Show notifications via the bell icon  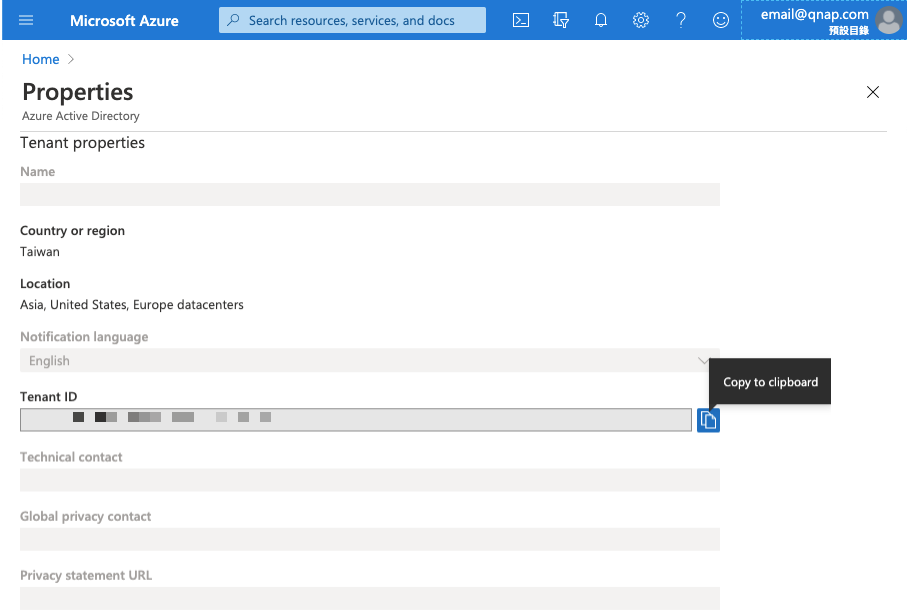[601, 20]
